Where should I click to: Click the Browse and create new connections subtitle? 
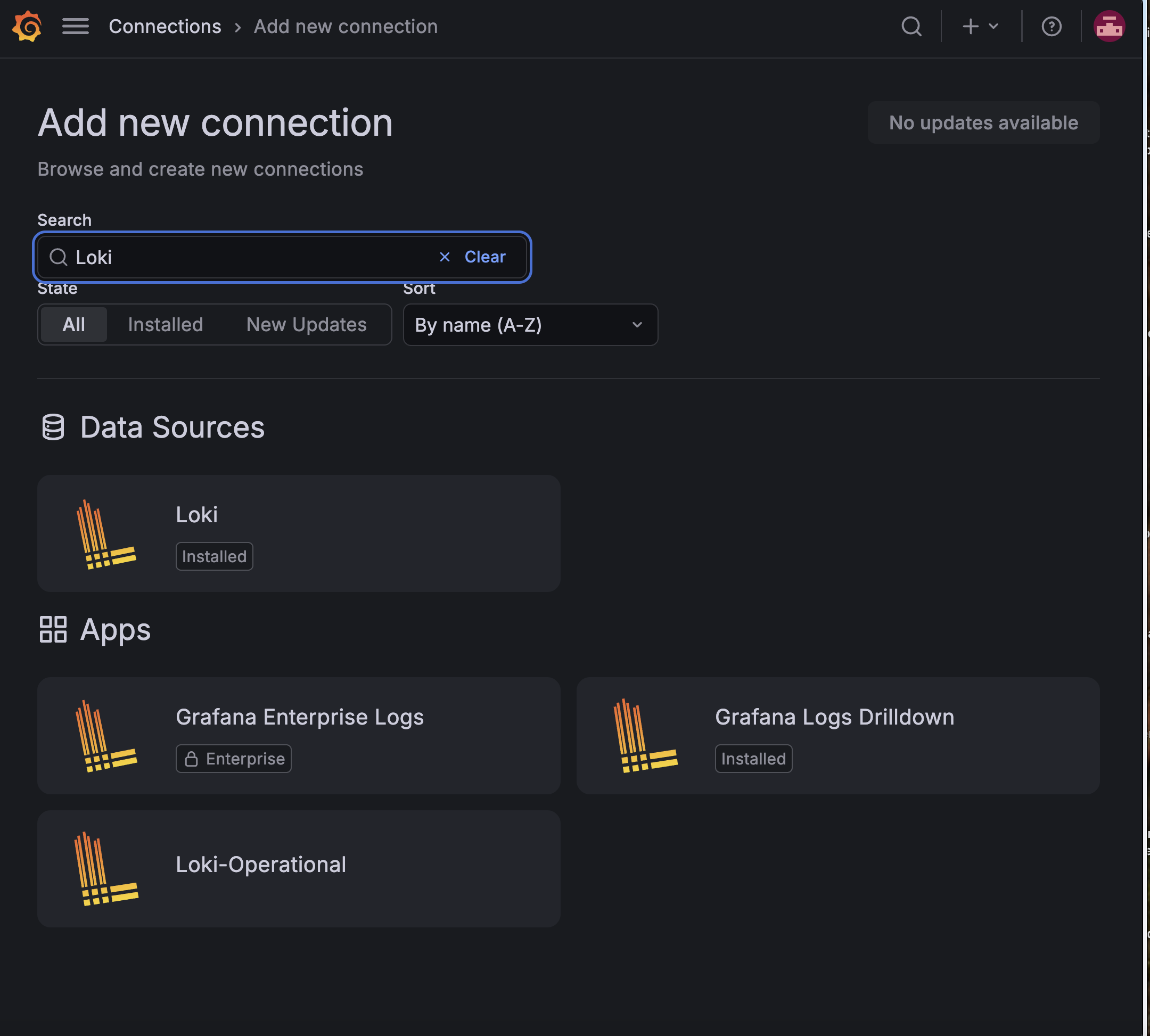click(200, 170)
